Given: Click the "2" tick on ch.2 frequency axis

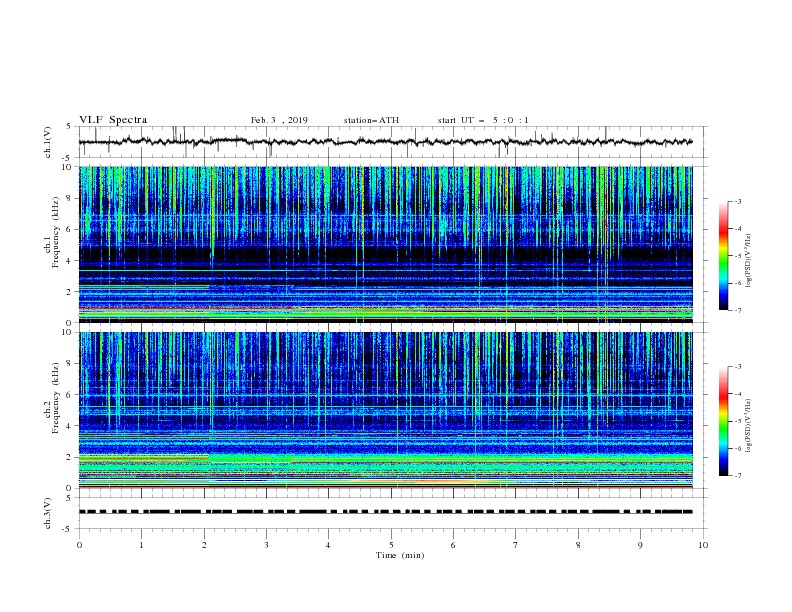Looking at the screenshot, I should pyautogui.click(x=70, y=457).
